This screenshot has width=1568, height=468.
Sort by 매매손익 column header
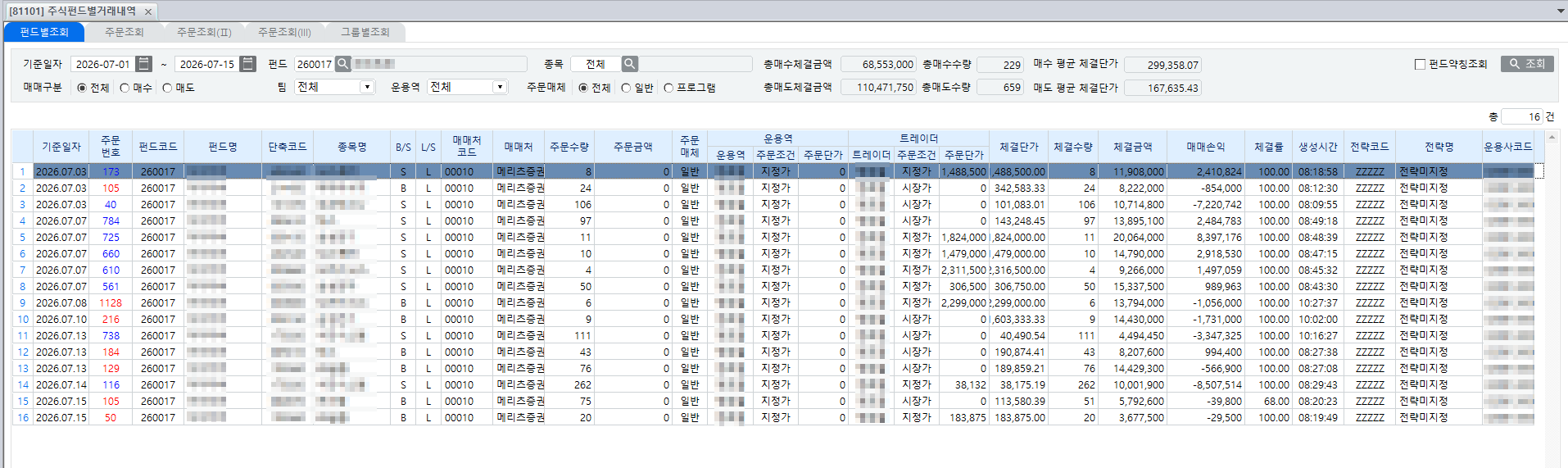[x=1205, y=147]
